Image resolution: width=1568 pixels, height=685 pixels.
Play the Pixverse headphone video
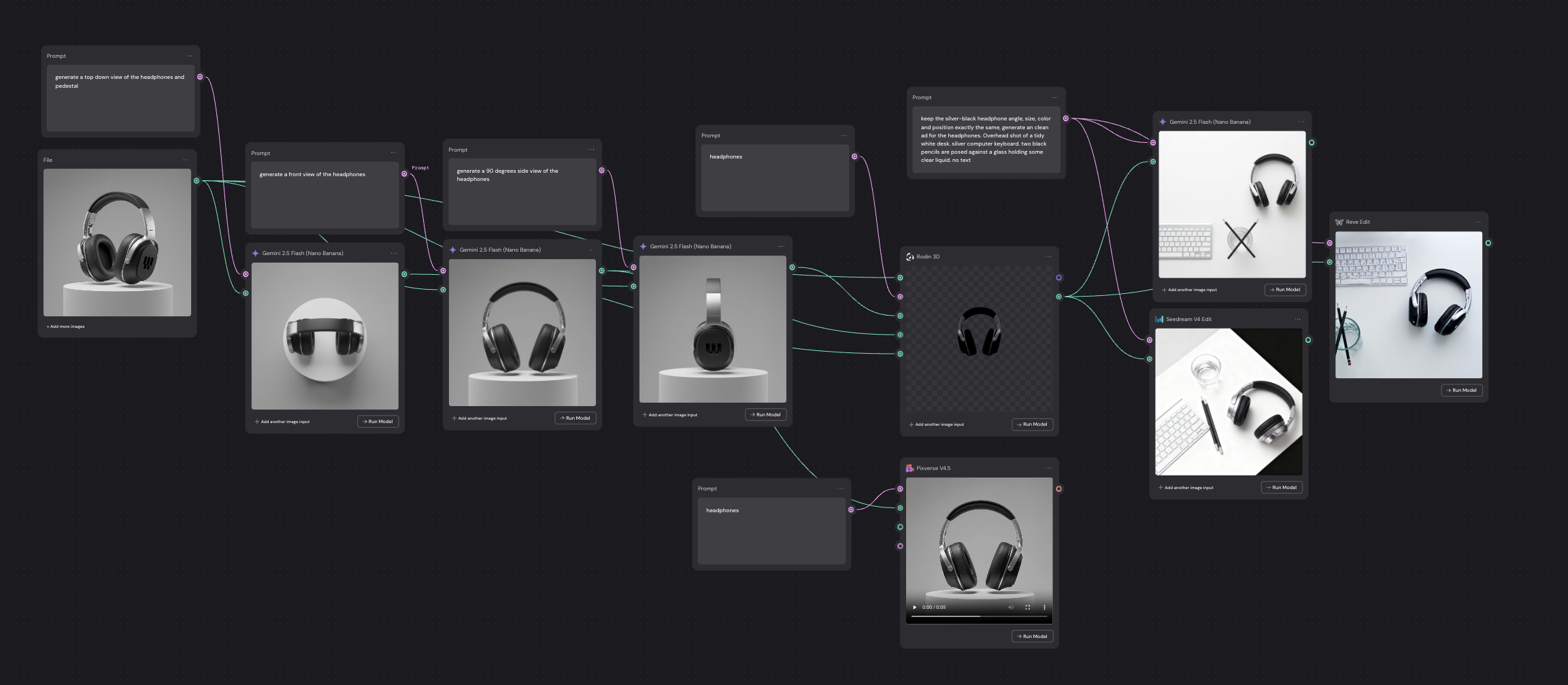pyautogui.click(x=914, y=607)
